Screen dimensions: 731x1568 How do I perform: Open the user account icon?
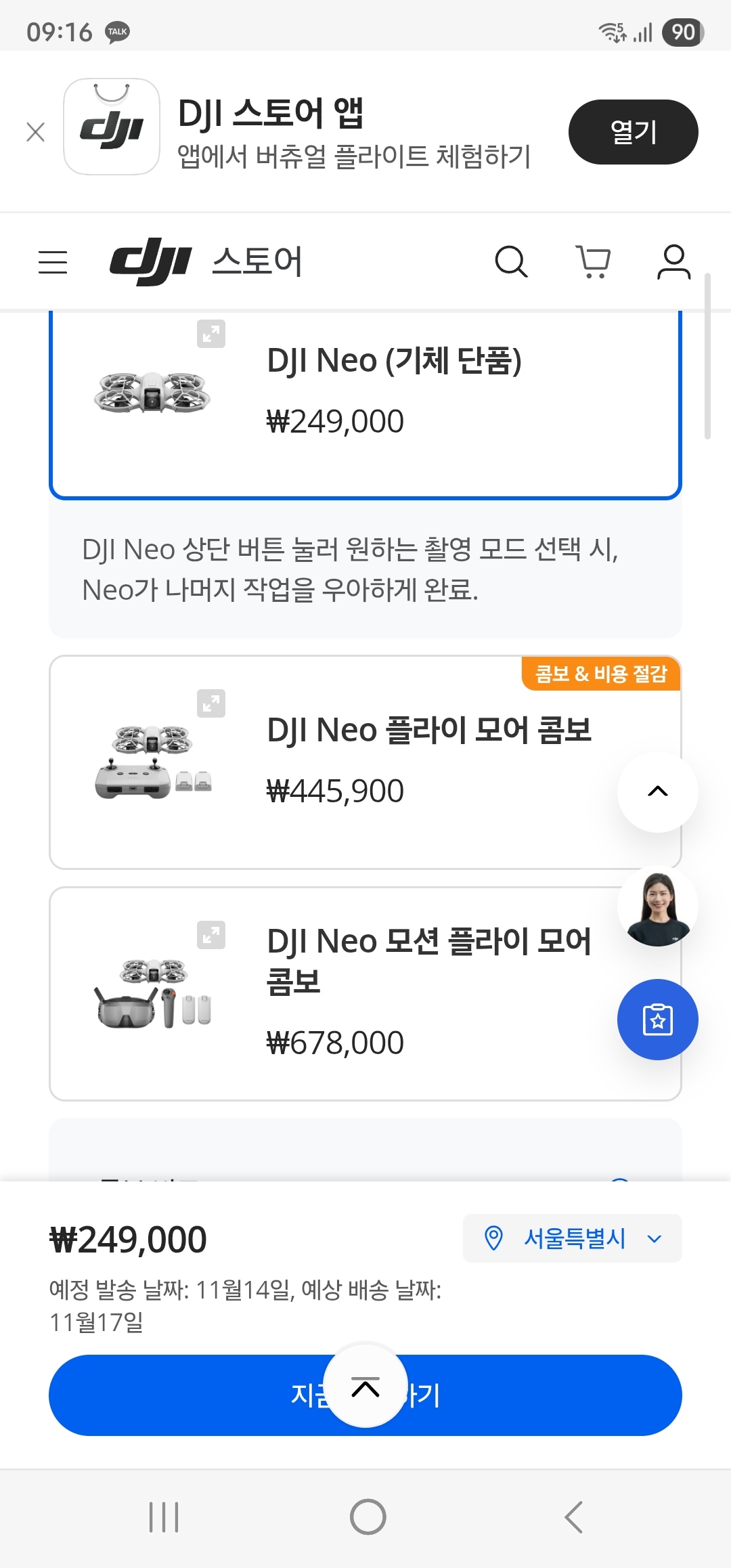(x=673, y=262)
